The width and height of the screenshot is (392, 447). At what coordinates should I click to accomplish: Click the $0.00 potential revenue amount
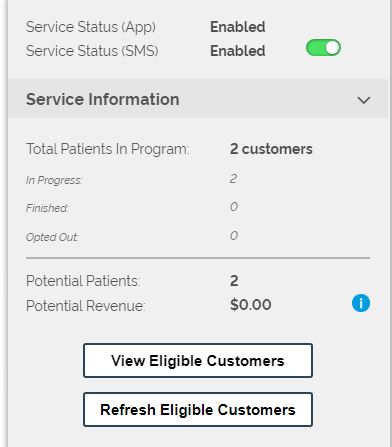tap(251, 305)
